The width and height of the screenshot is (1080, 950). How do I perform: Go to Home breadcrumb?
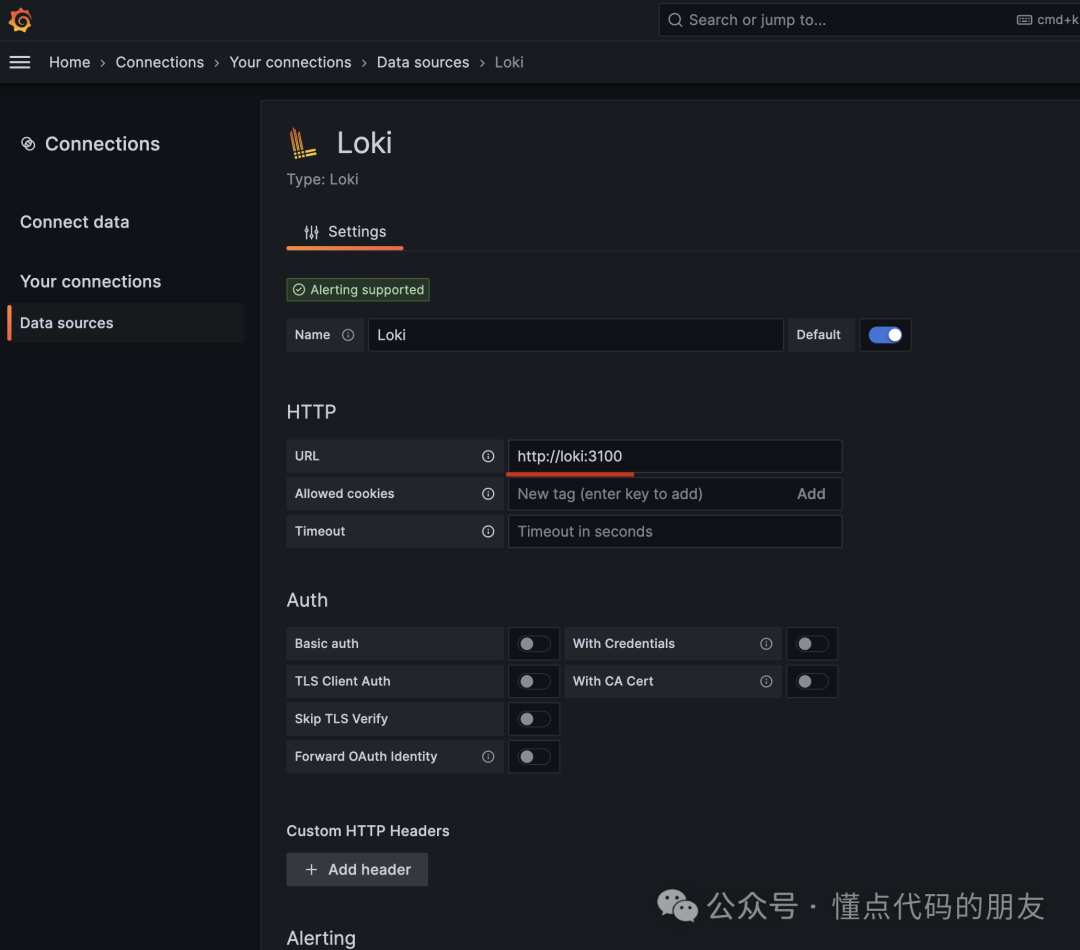70,62
